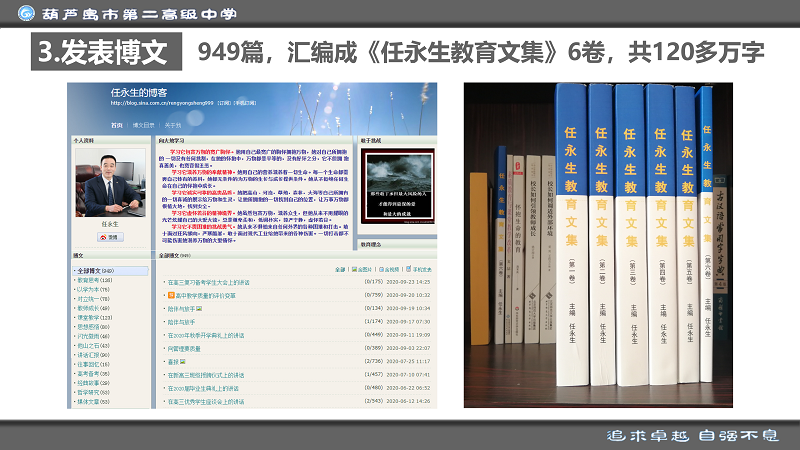Screen dimensions: 800x450
Task: Click the 订阅 link beside blog URL
Action: coord(224,103)
